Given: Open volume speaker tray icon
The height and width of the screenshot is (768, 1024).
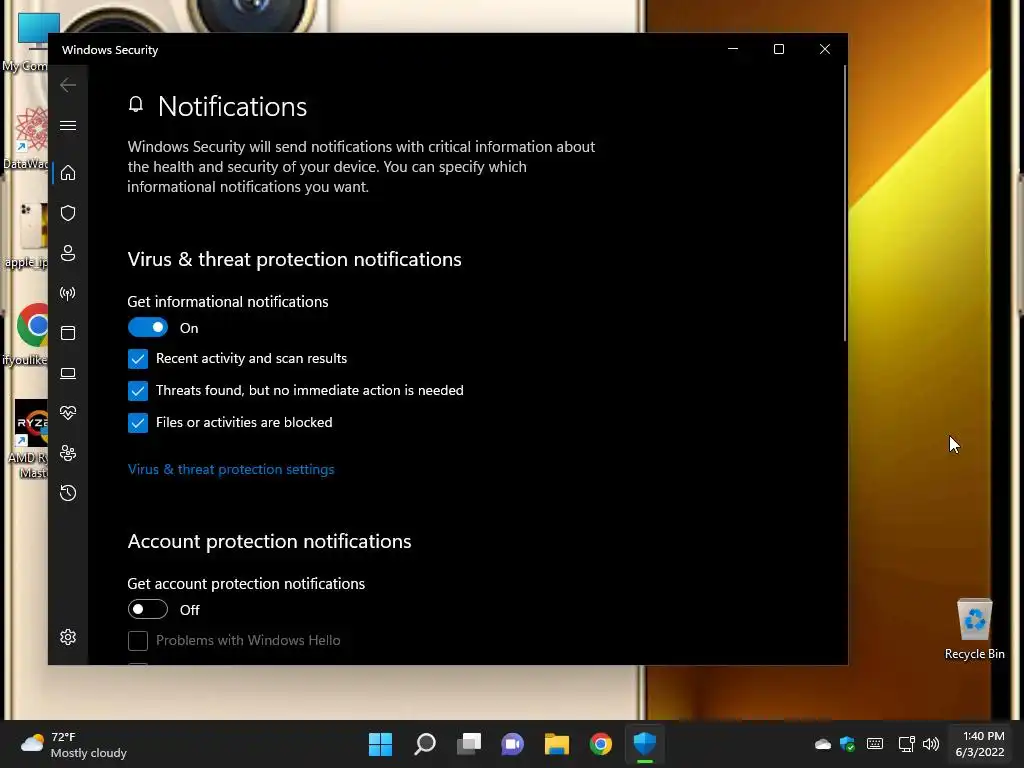Looking at the screenshot, I should [931, 744].
